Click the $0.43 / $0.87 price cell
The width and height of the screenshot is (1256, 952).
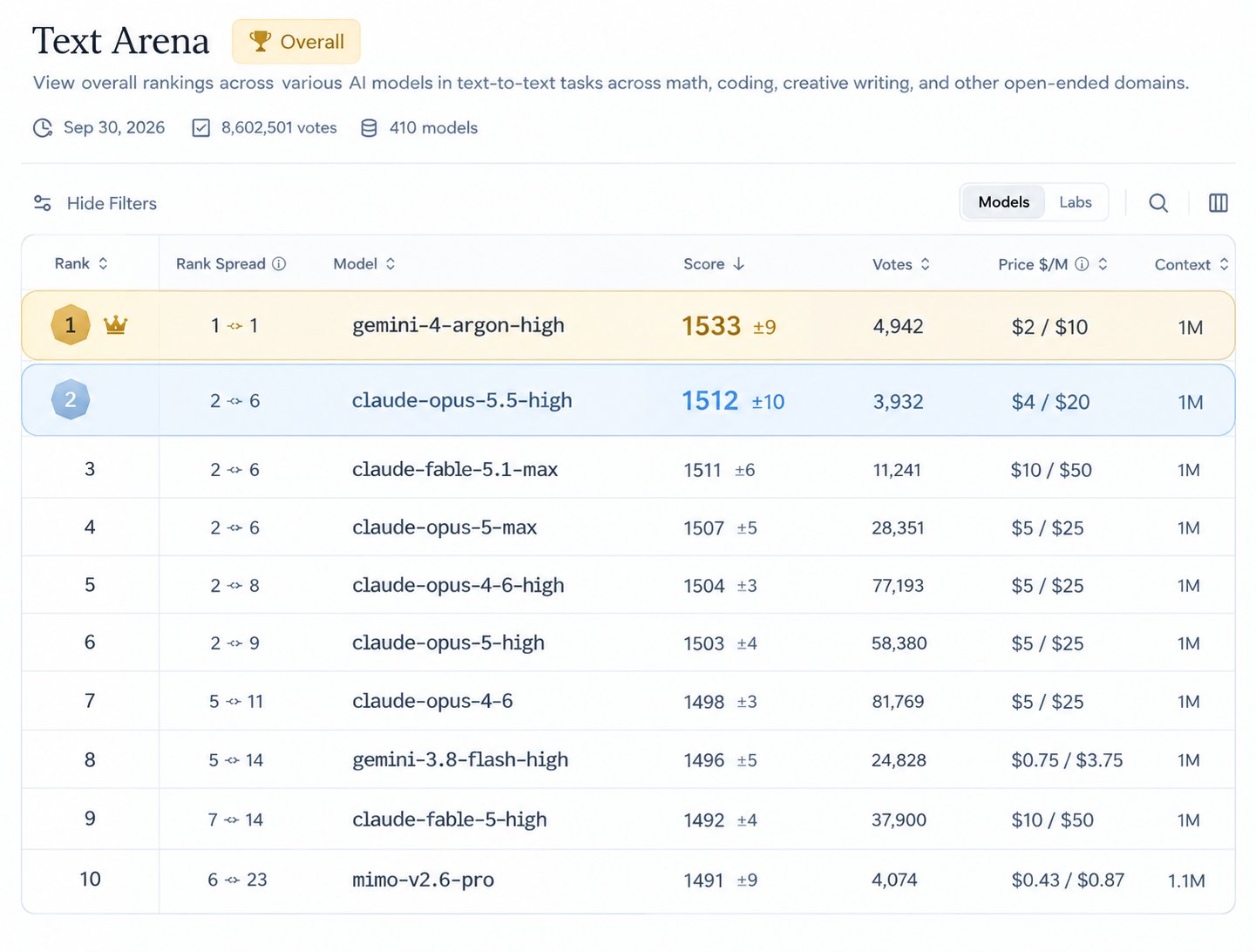point(1068,881)
